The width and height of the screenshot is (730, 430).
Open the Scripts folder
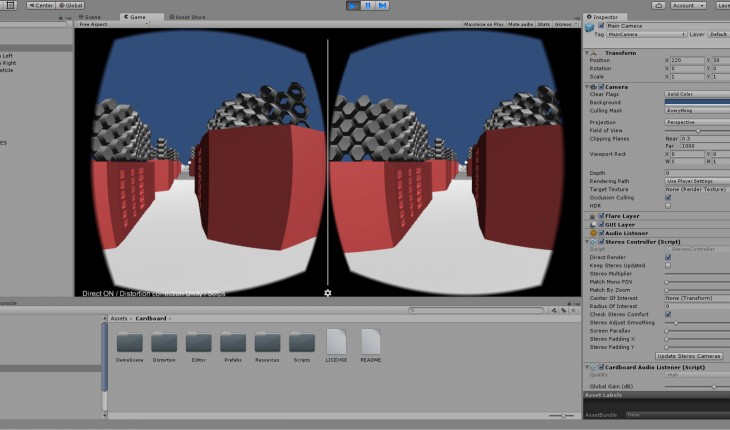pos(302,342)
